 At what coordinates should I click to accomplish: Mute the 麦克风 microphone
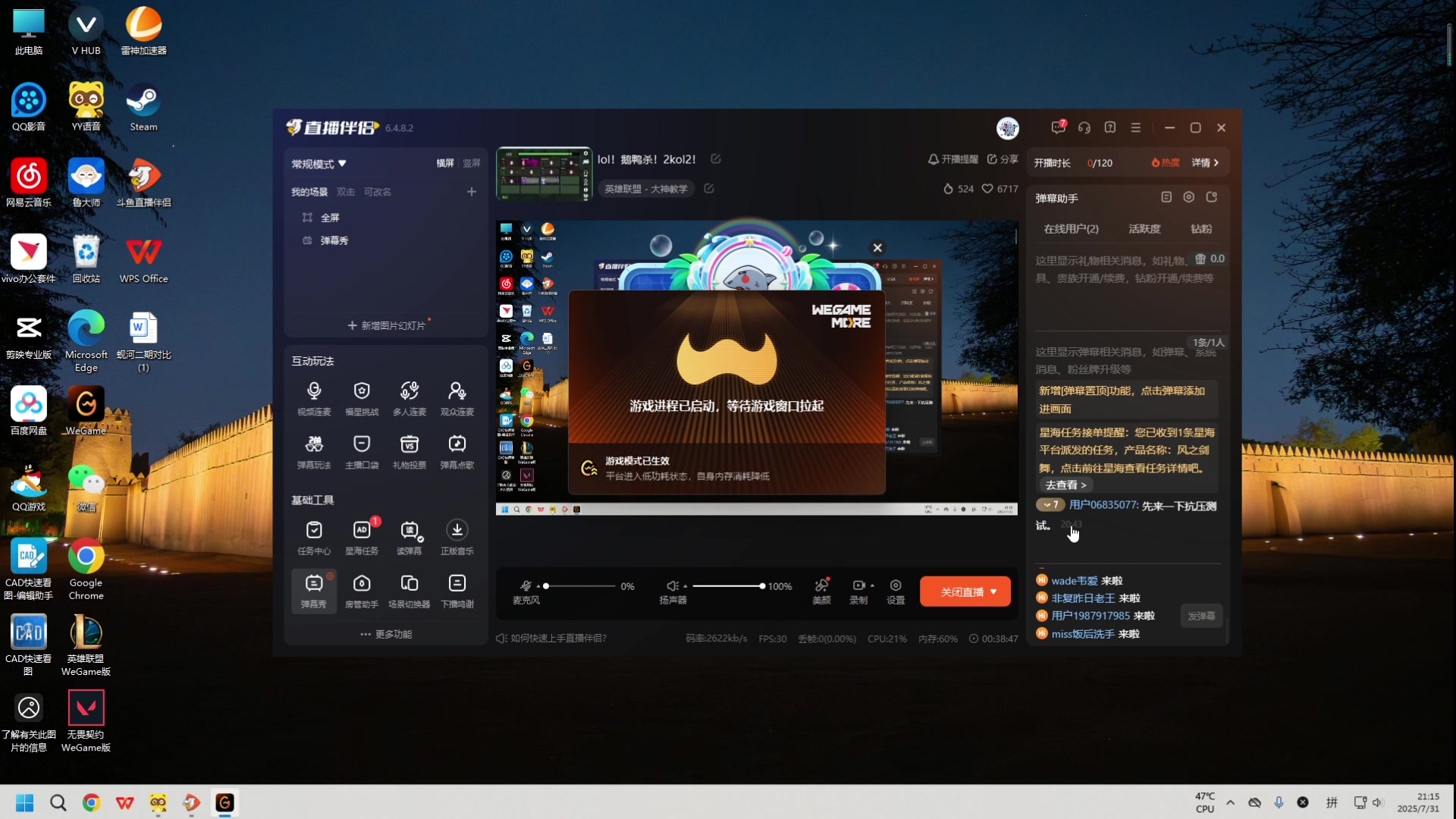(x=526, y=585)
